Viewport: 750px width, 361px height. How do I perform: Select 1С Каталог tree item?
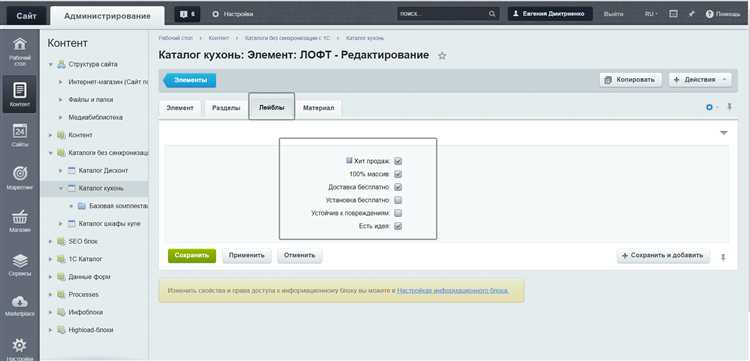[85, 259]
